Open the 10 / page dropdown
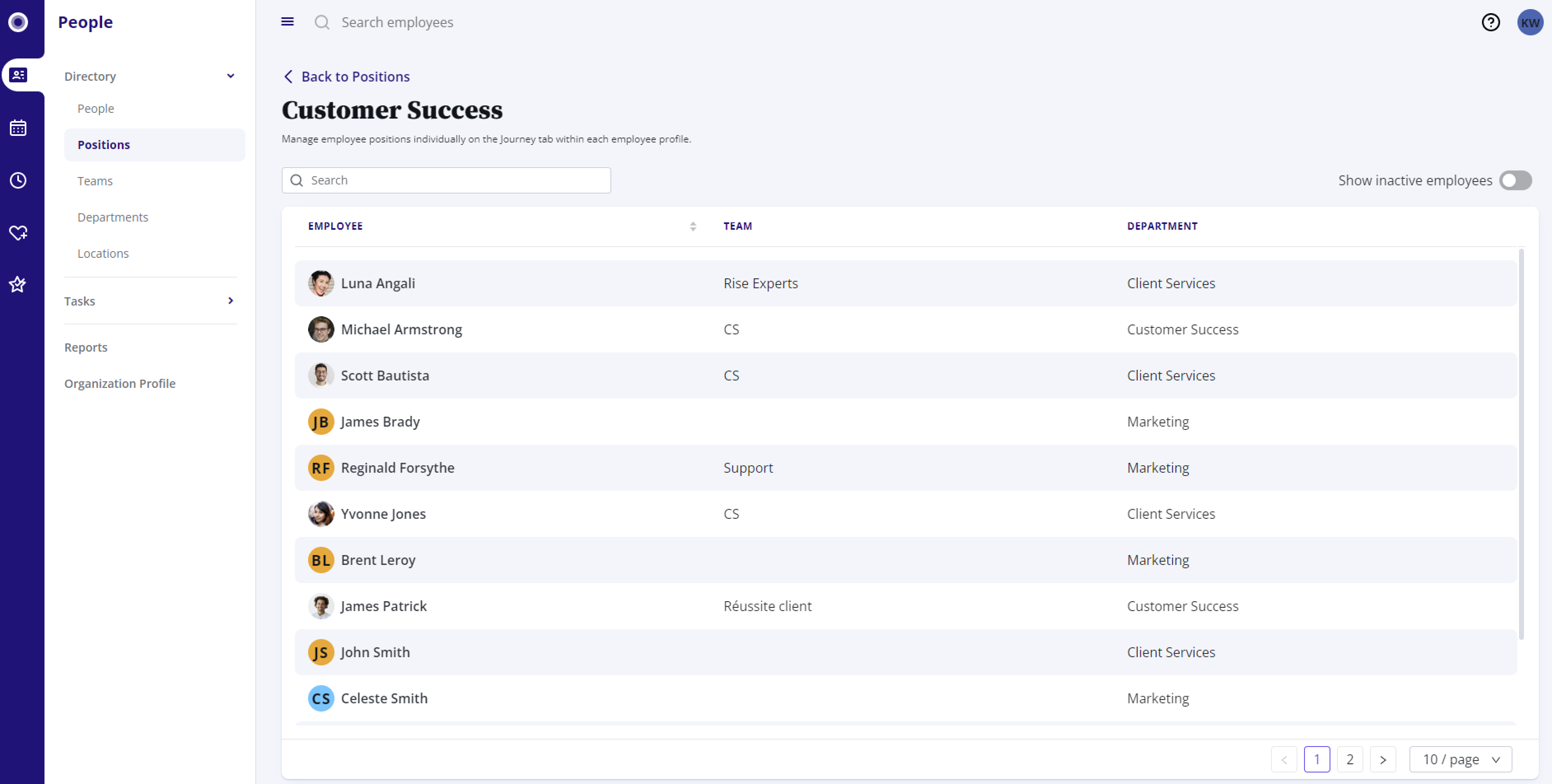This screenshot has width=1552, height=784. 1461,759
